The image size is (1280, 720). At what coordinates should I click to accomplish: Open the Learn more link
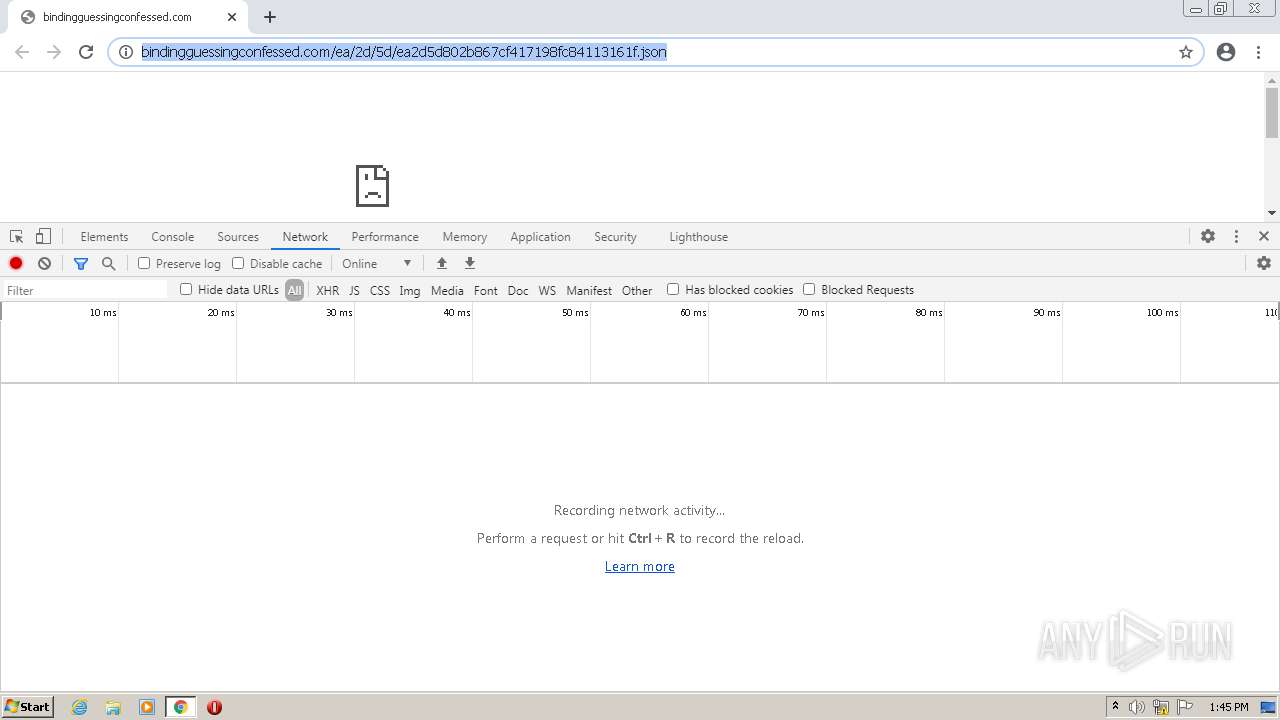tap(640, 566)
